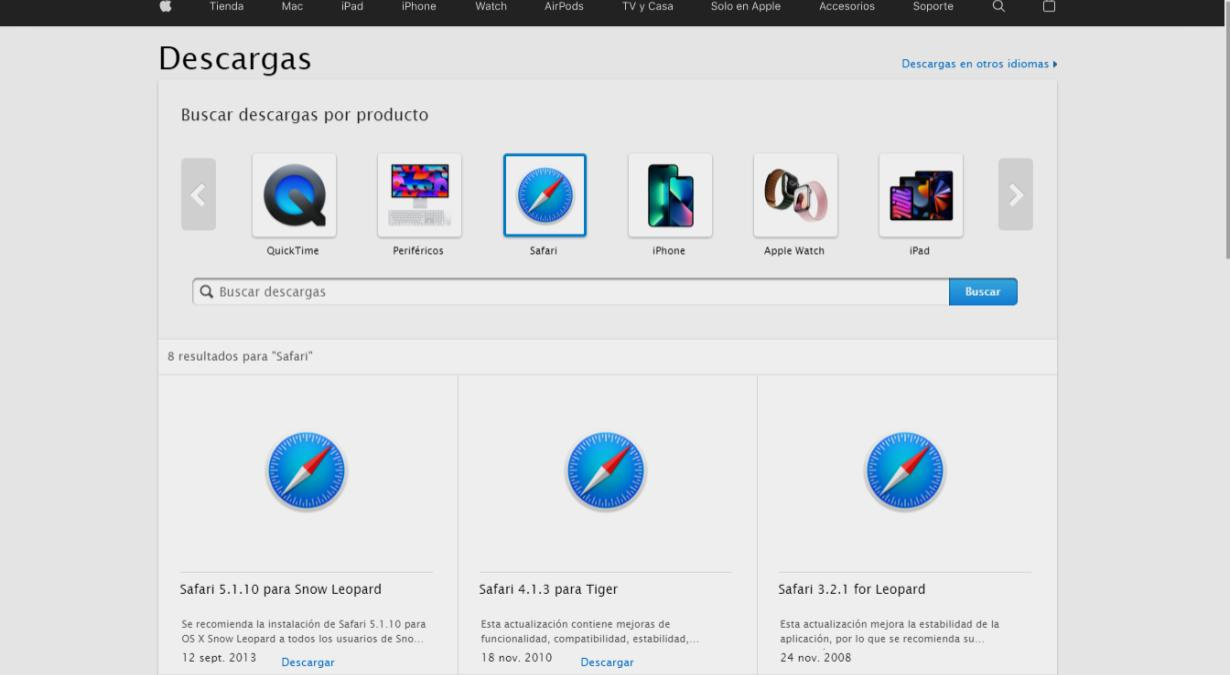Select the Apple Watch product icon
Screen dimensions: 1230x675
tap(795, 195)
